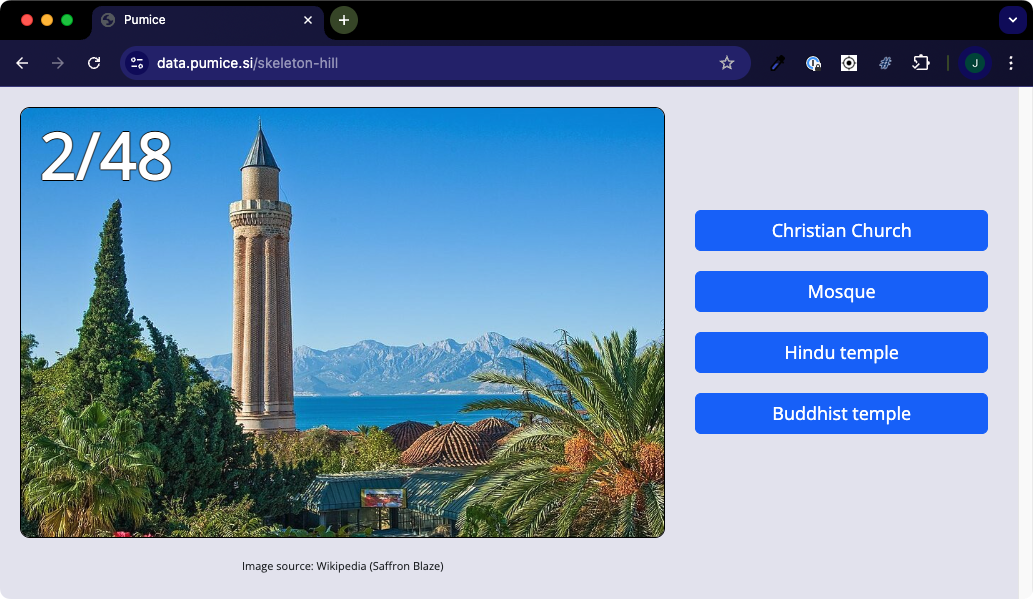
Task: Bookmark this page with the star icon
Action: point(727,63)
